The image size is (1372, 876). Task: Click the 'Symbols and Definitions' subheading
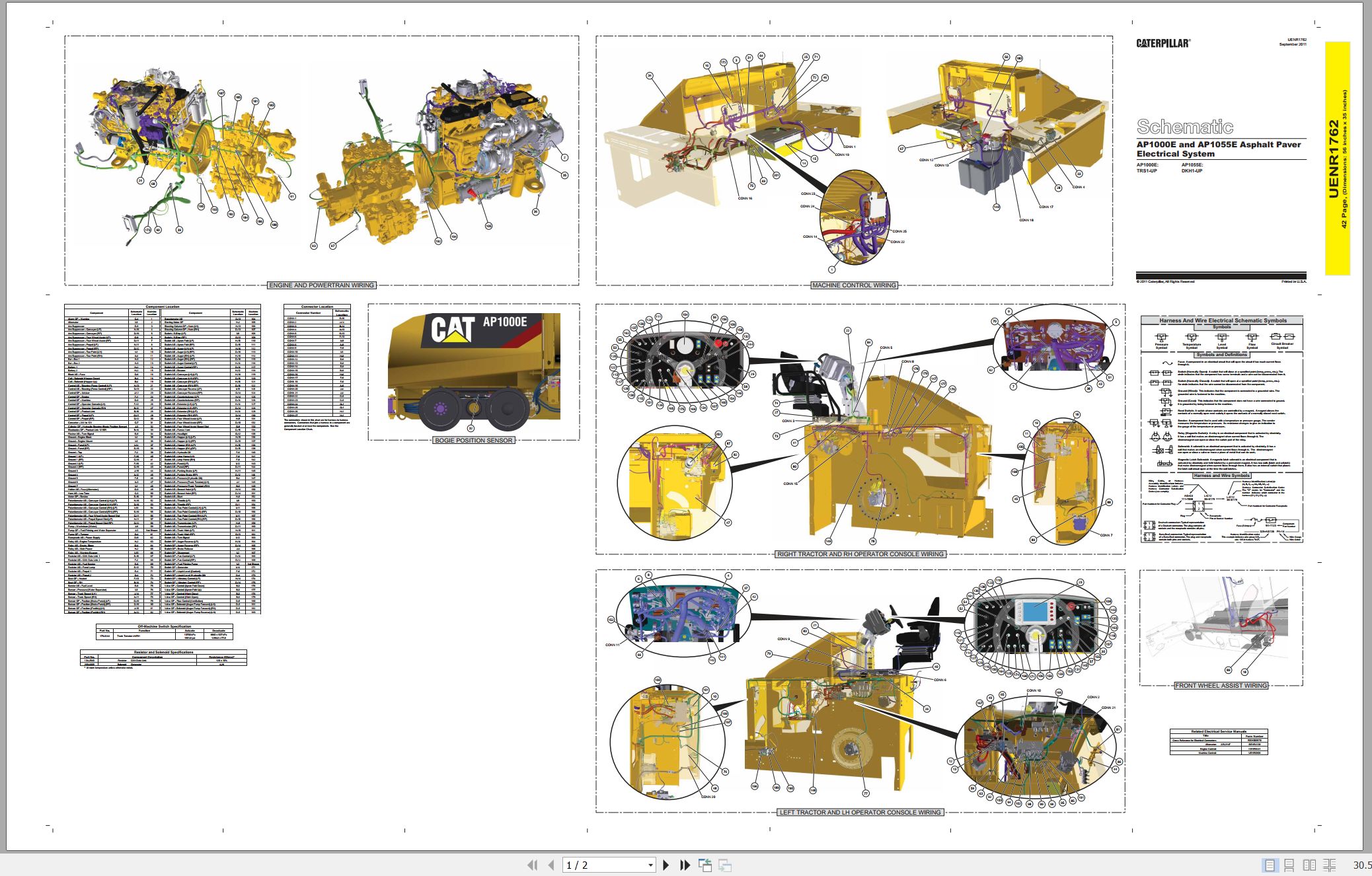click(1221, 355)
